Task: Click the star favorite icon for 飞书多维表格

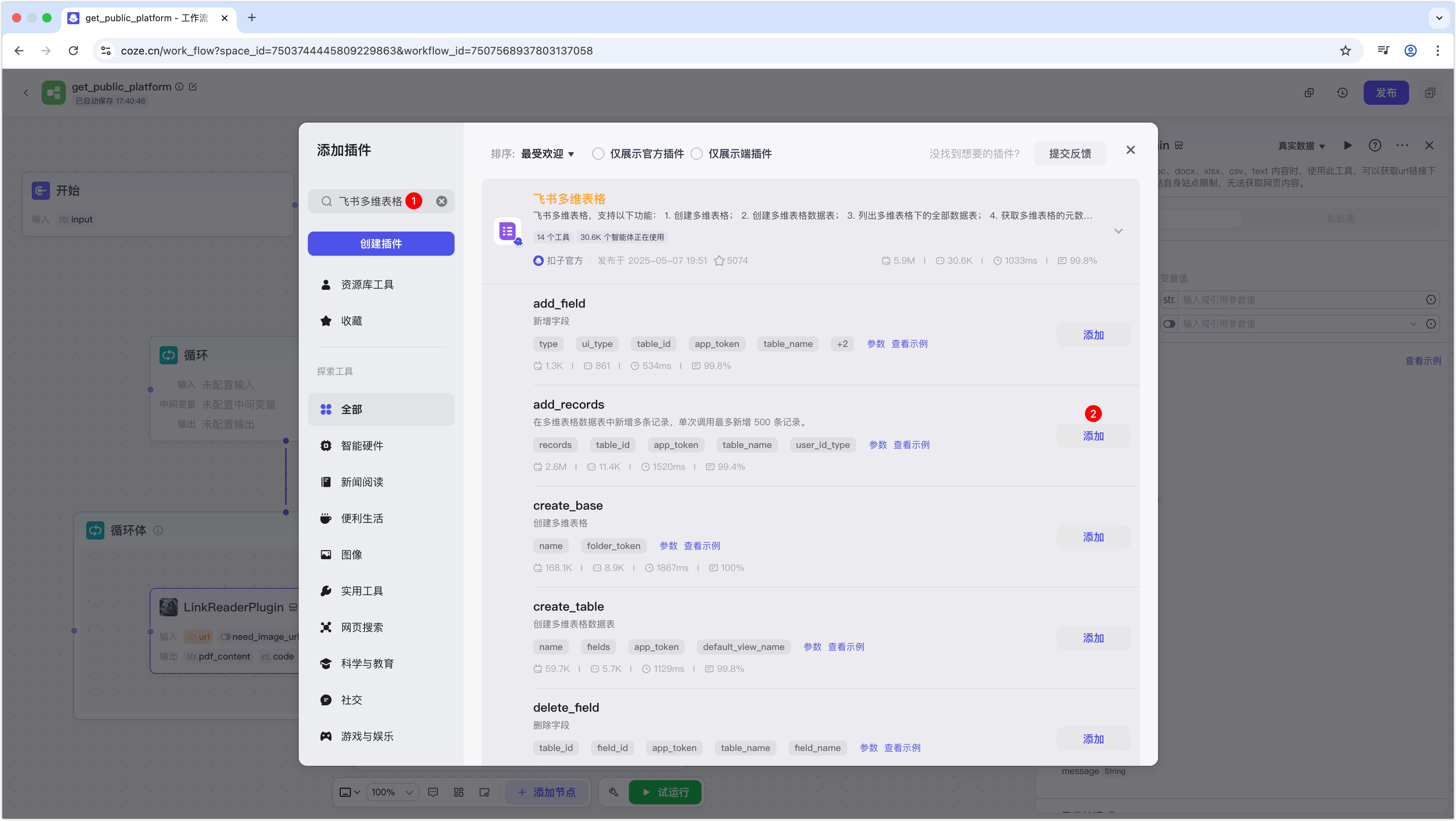Action: point(719,261)
